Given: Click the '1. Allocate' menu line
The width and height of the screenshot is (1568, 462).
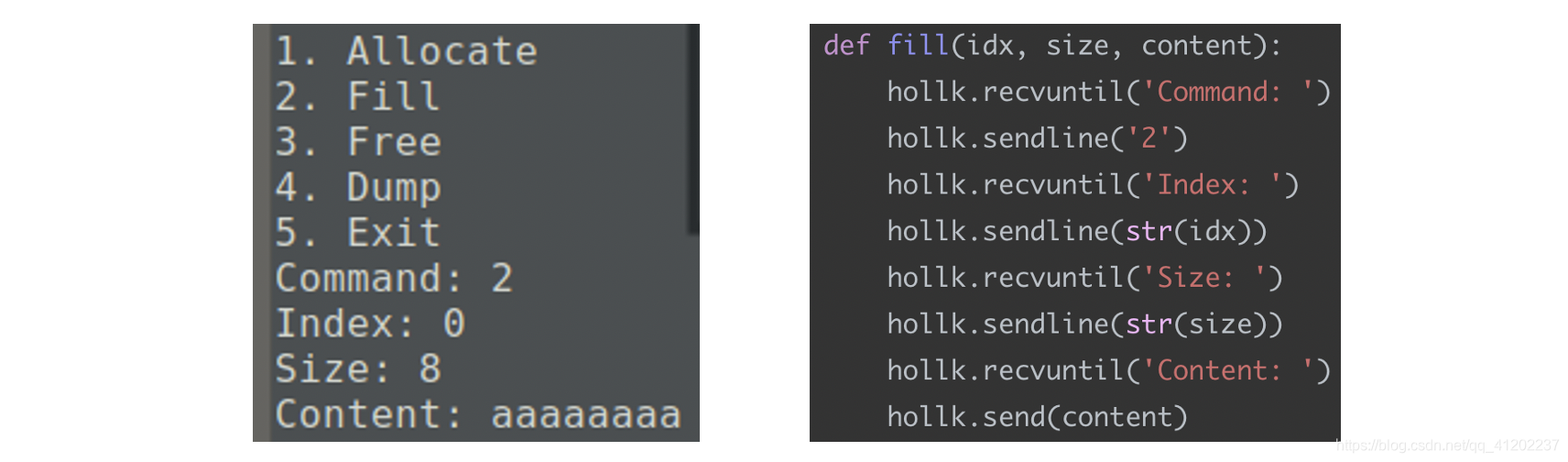Looking at the screenshot, I should (407, 51).
